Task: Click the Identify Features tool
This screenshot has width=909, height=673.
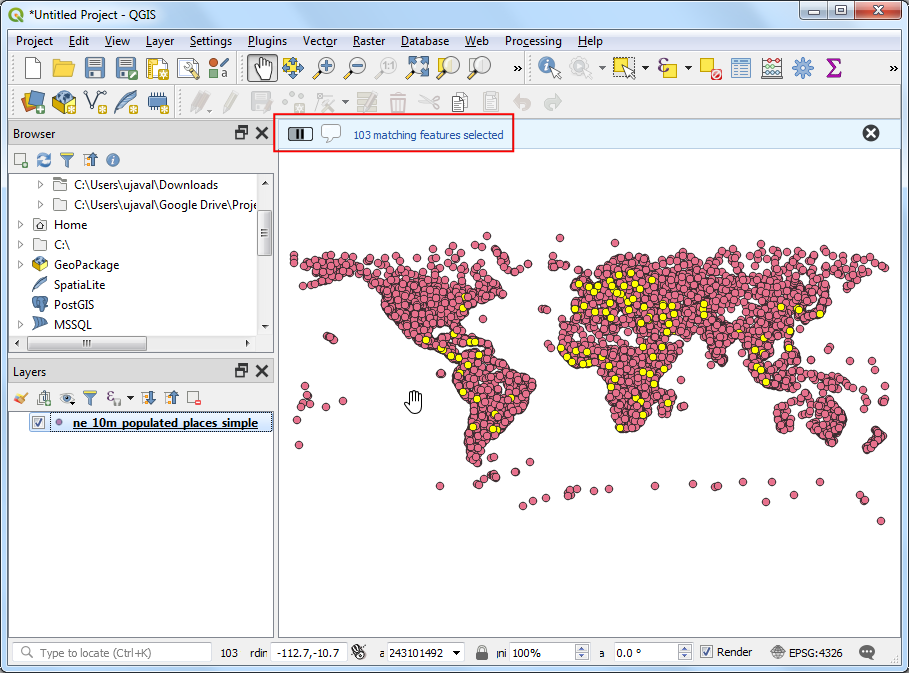Action: [x=549, y=68]
